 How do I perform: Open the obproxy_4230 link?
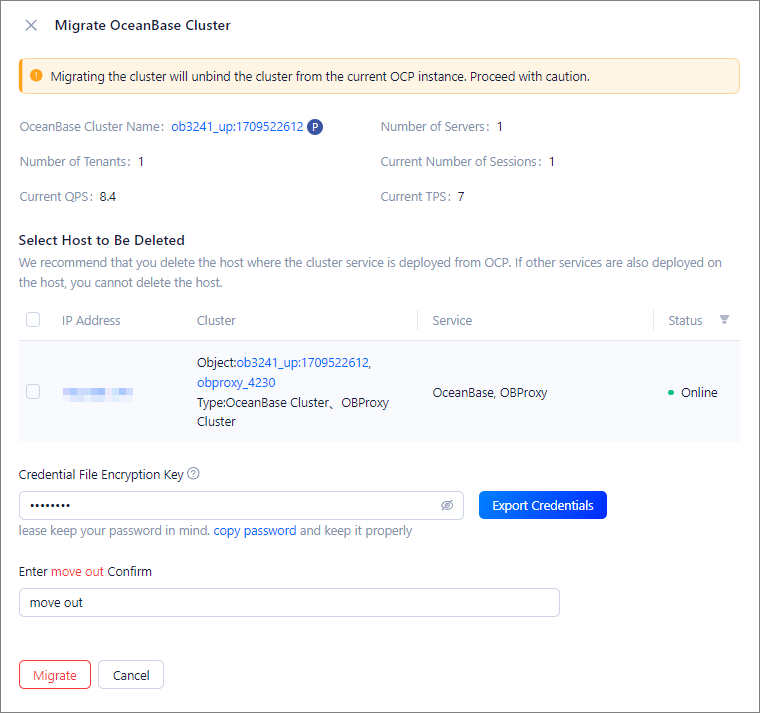(x=236, y=382)
